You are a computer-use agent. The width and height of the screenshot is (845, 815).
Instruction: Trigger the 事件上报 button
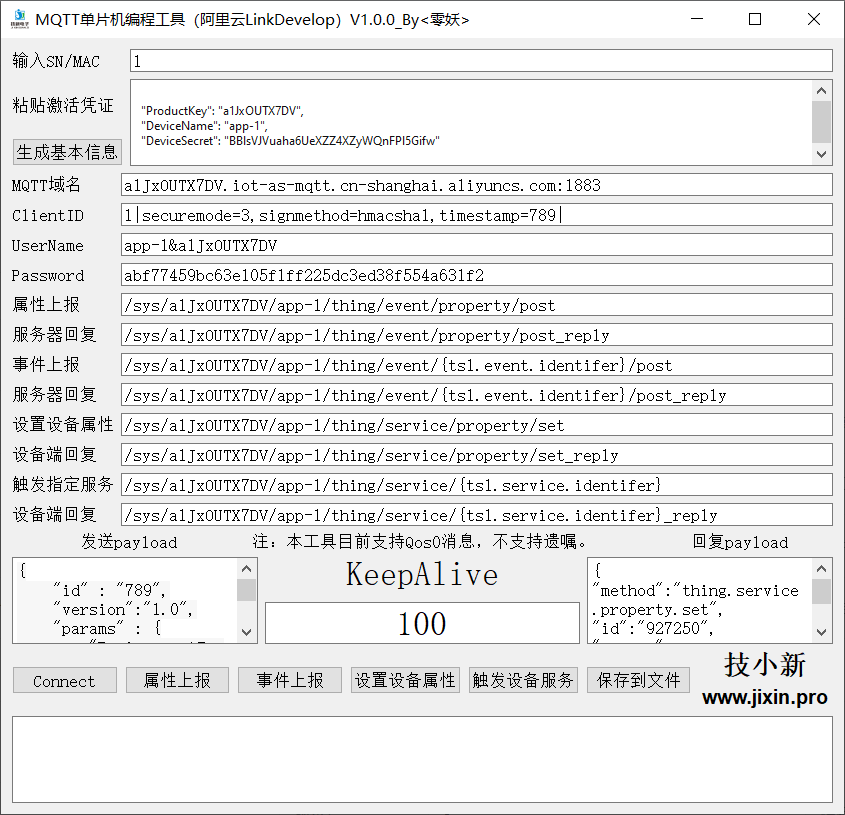[x=290, y=680]
